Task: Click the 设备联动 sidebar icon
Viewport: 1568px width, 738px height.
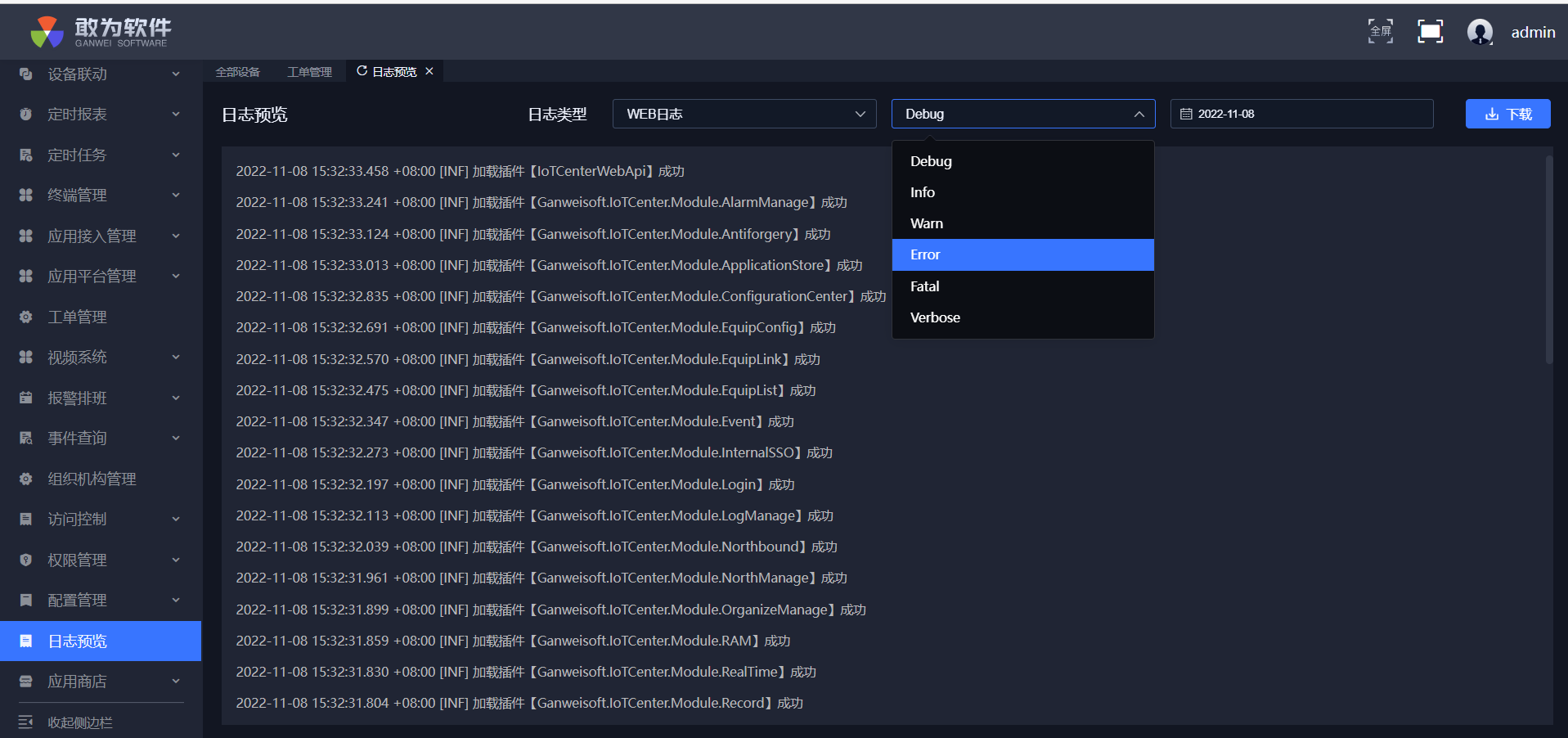Action: tap(25, 74)
